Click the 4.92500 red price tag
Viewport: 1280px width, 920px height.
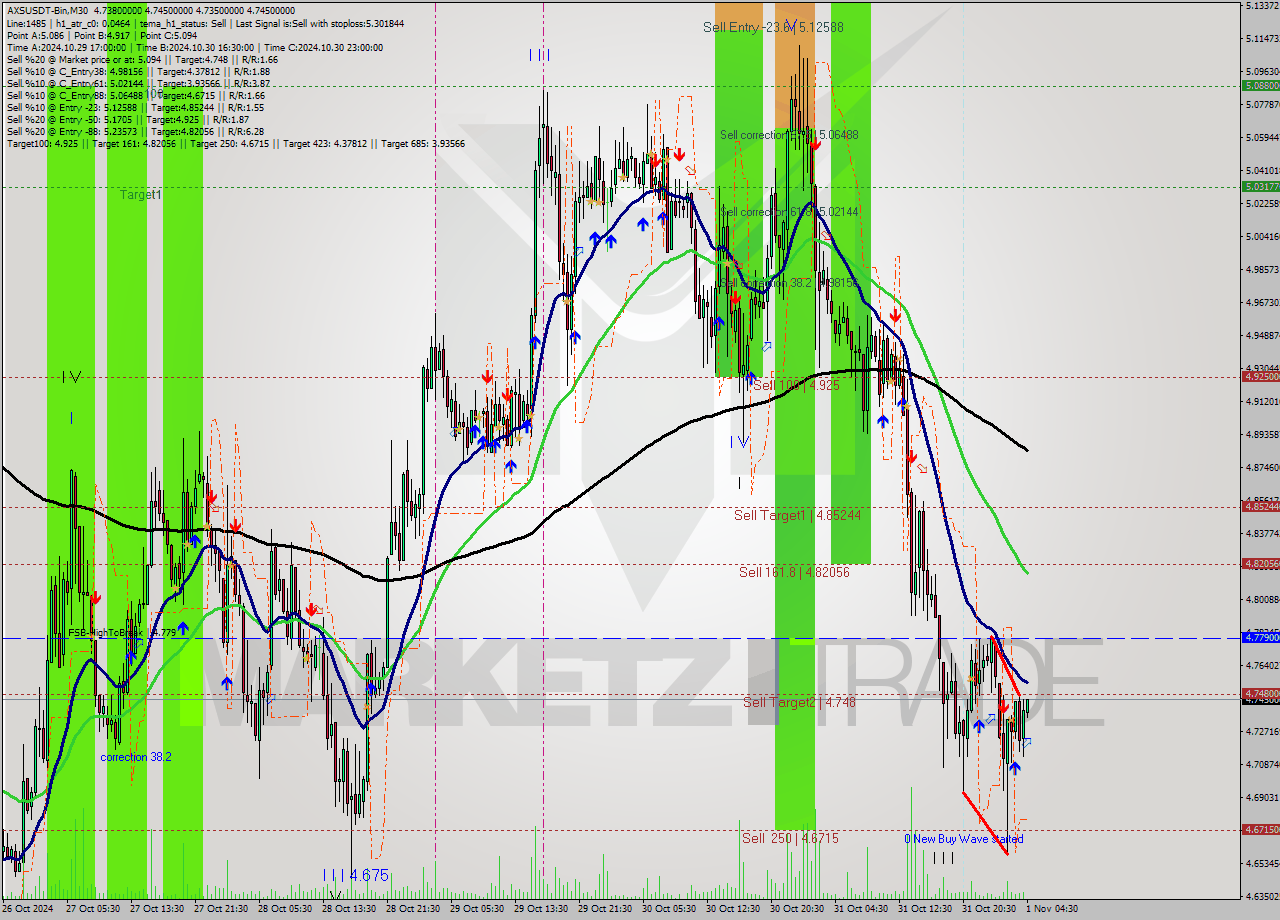[1260, 377]
